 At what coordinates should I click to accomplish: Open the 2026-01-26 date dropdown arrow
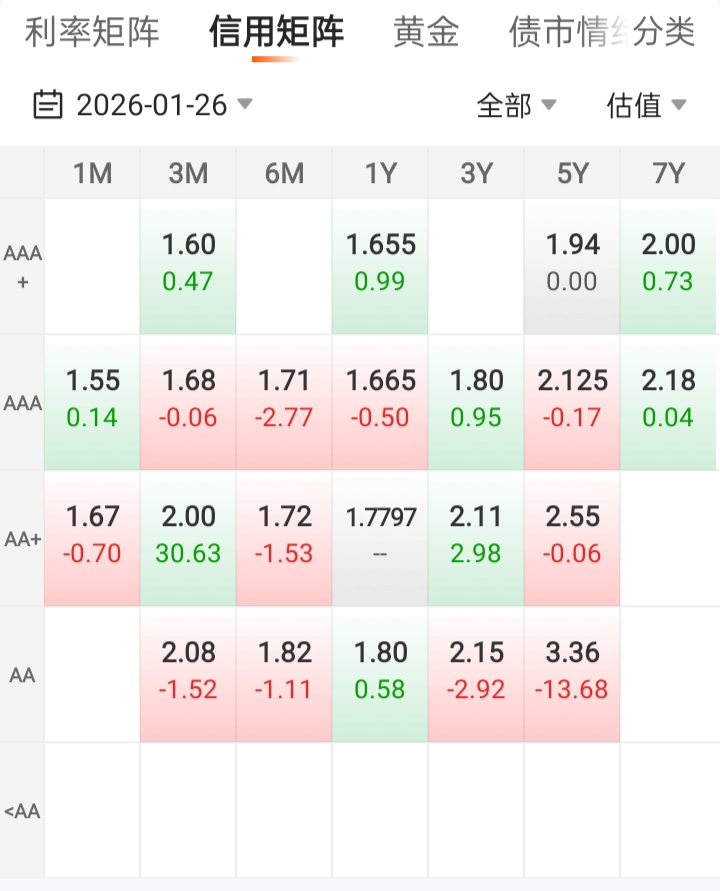click(x=245, y=104)
